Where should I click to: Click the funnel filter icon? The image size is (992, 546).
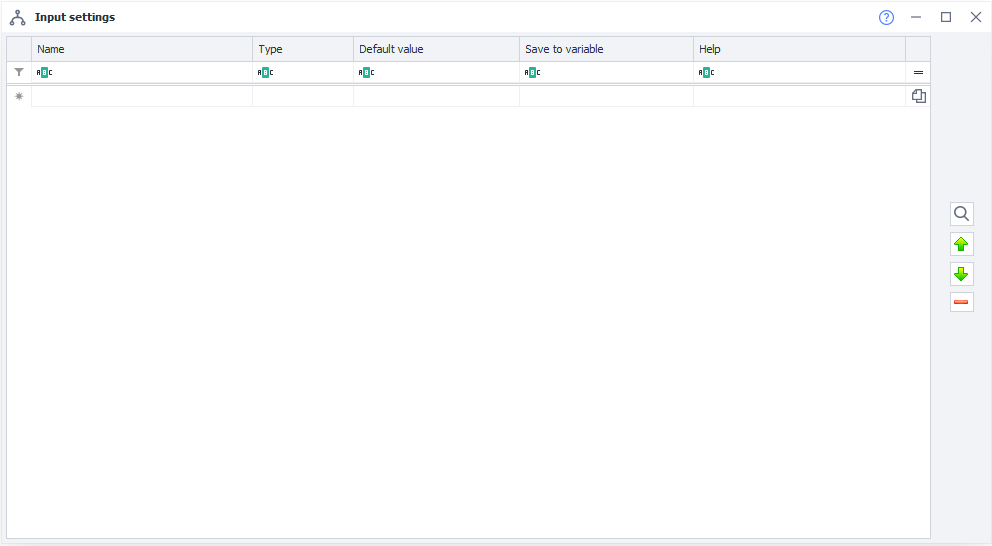tap(19, 72)
